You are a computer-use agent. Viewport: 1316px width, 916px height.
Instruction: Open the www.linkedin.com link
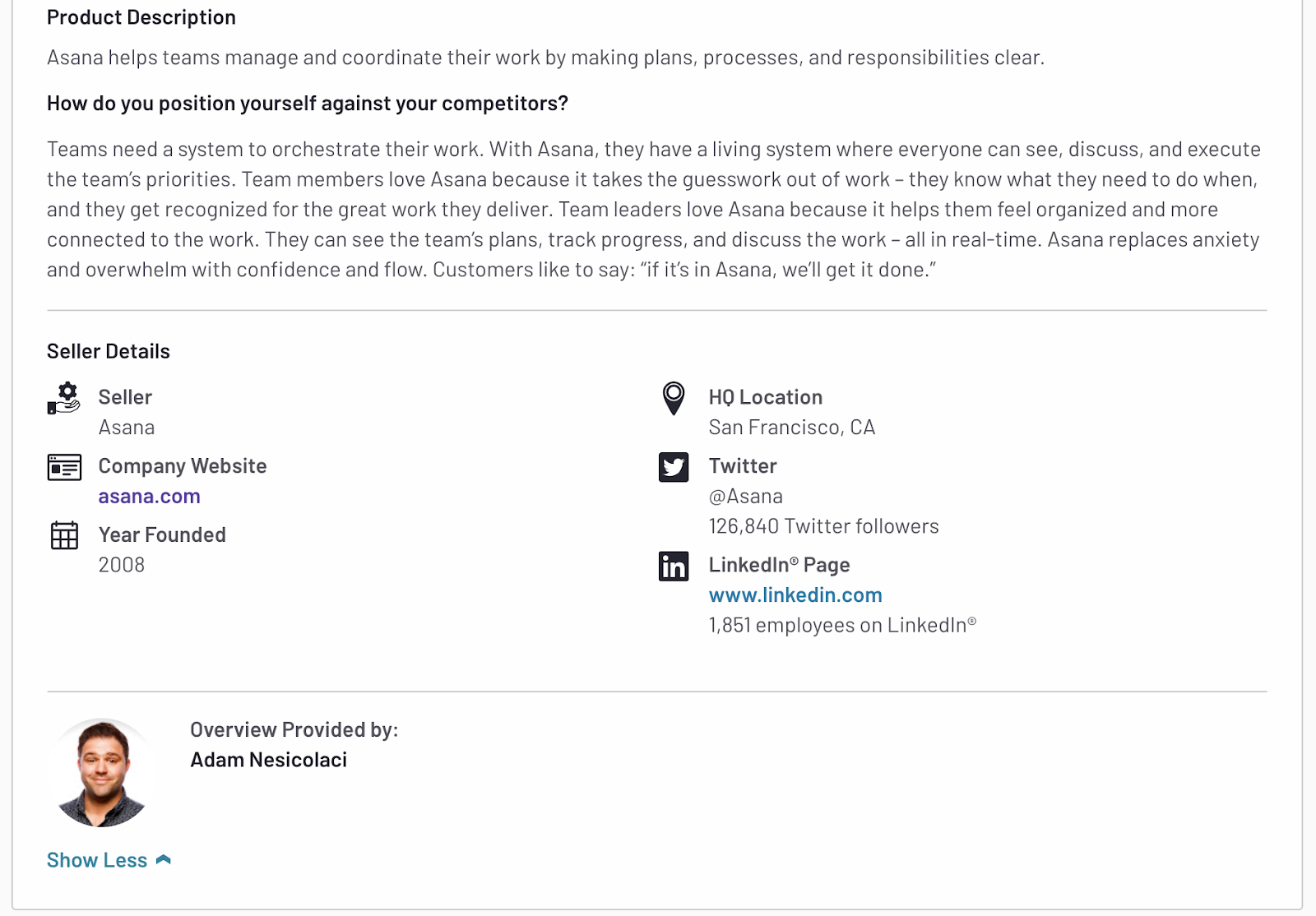click(x=795, y=595)
